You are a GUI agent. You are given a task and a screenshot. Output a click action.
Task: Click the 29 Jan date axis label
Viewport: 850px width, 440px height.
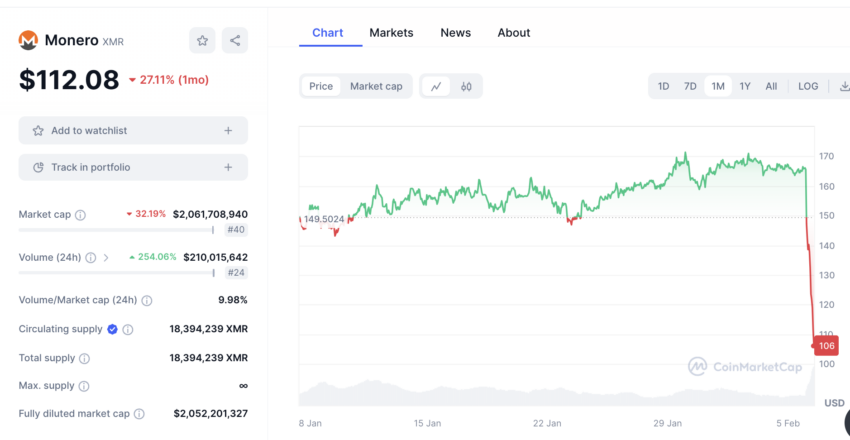point(668,423)
